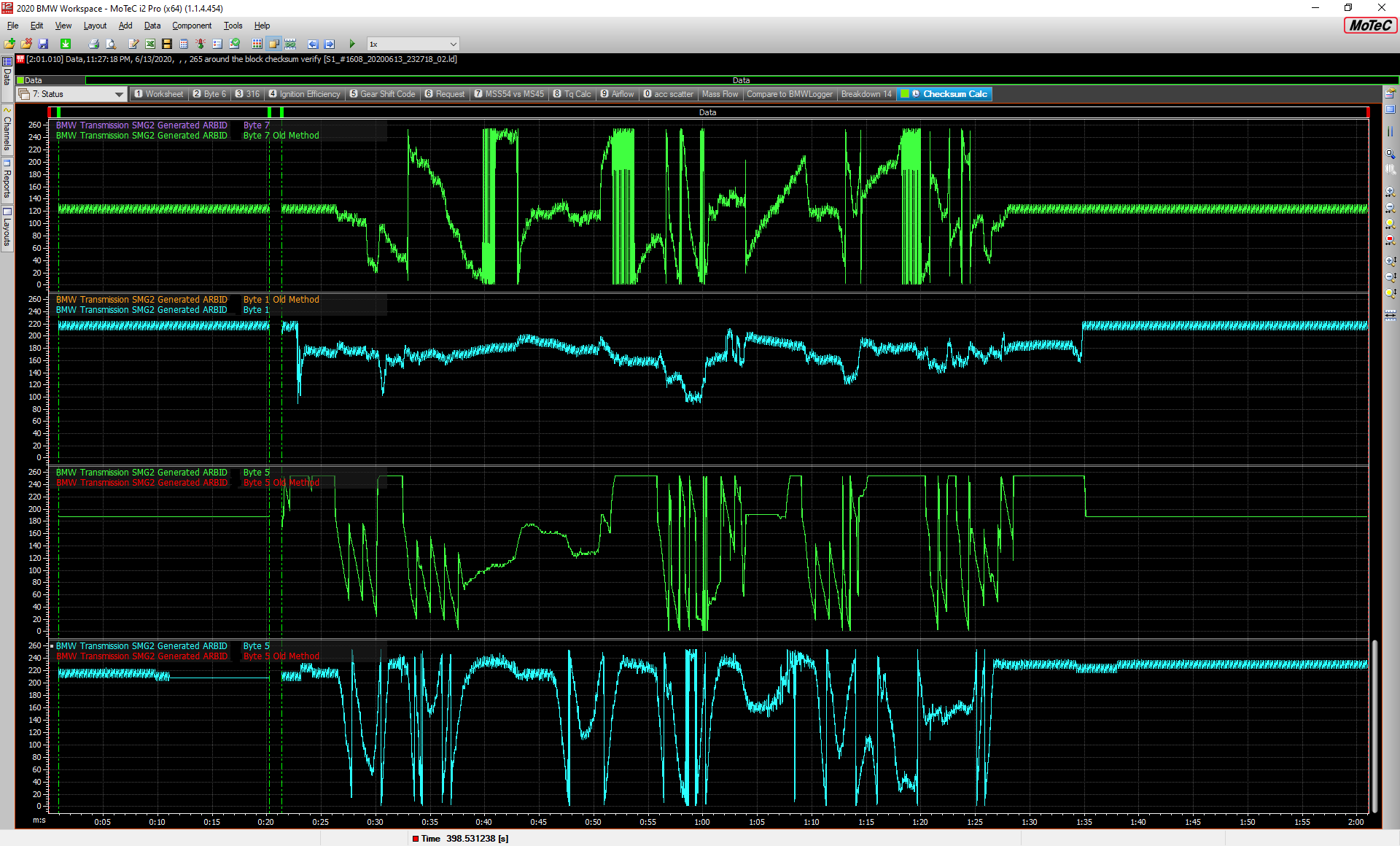Switch to the Gear Shift Code tab
This screenshot has height=846, width=1400.
(383, 94)
